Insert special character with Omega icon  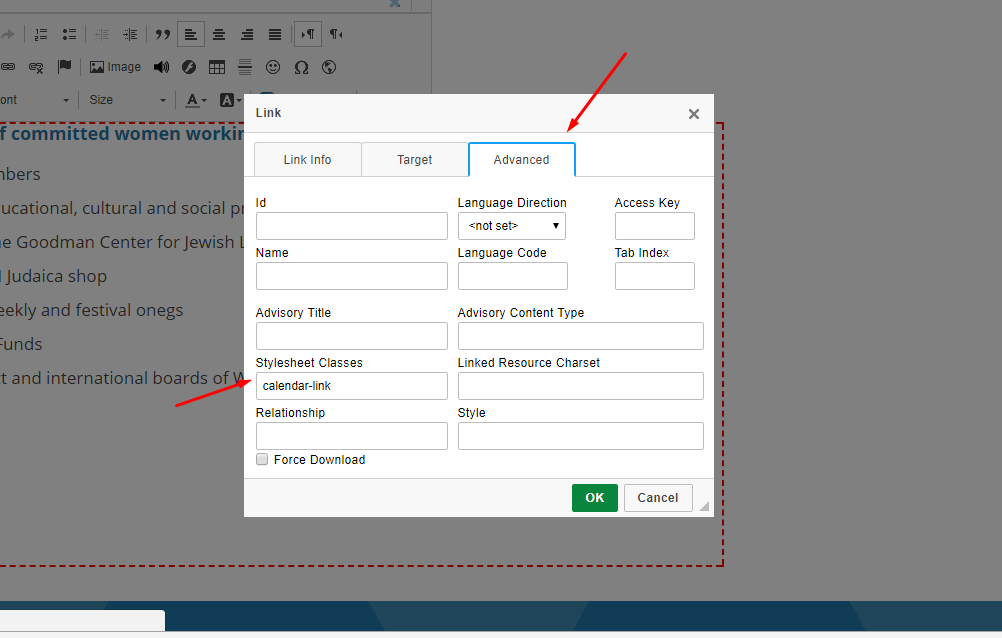point(301,67)
